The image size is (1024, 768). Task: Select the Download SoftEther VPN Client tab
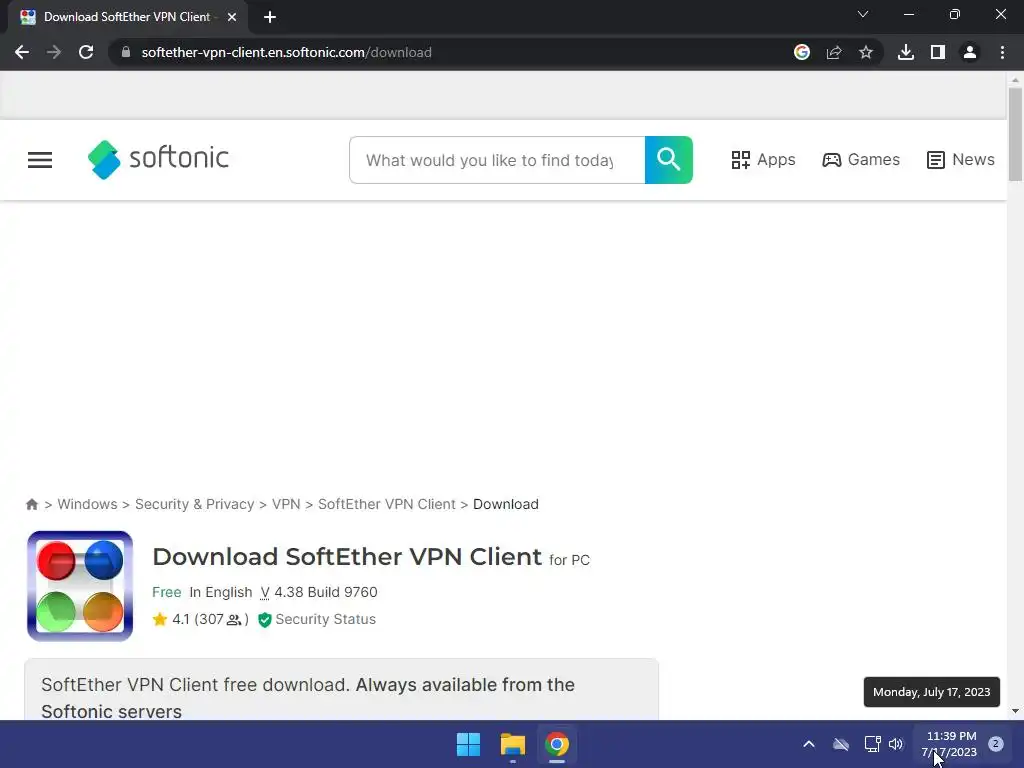coord(128,17)
